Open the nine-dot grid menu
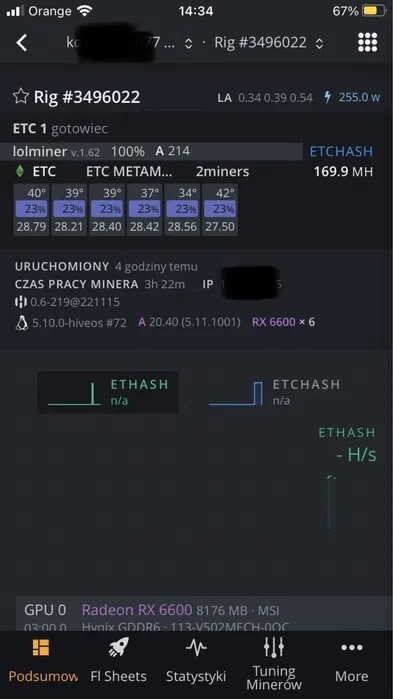Image resolution: width=393 pixels, height=699 pixels. coord(368,42)
